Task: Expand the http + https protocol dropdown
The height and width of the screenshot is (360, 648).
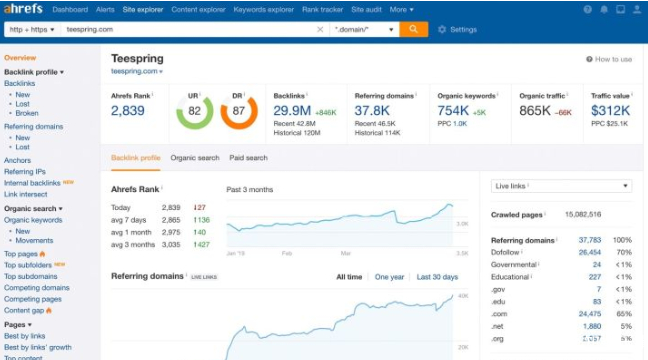Action: (x=32, y=29)
